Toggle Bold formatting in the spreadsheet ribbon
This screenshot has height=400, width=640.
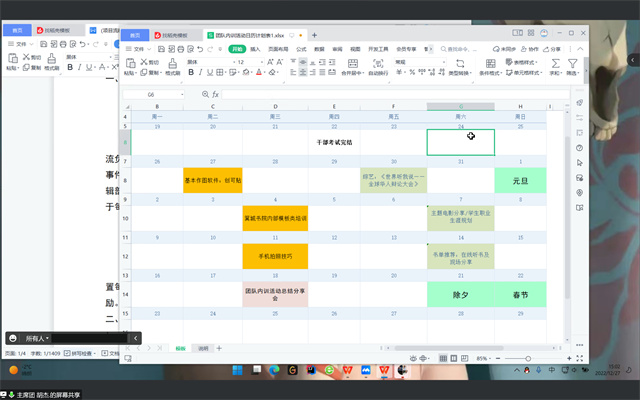click(x=191, y=73)
